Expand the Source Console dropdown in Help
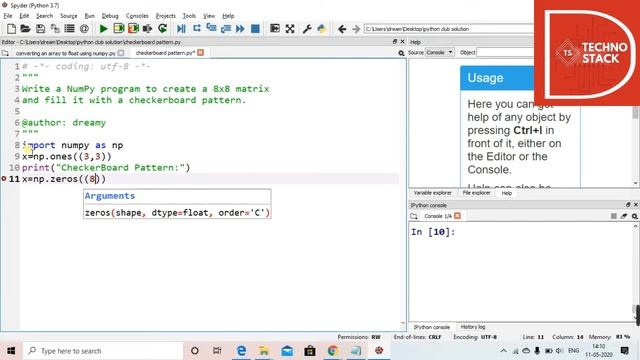The width and height of the screenshot is (640, 360). tap(440, 52)
